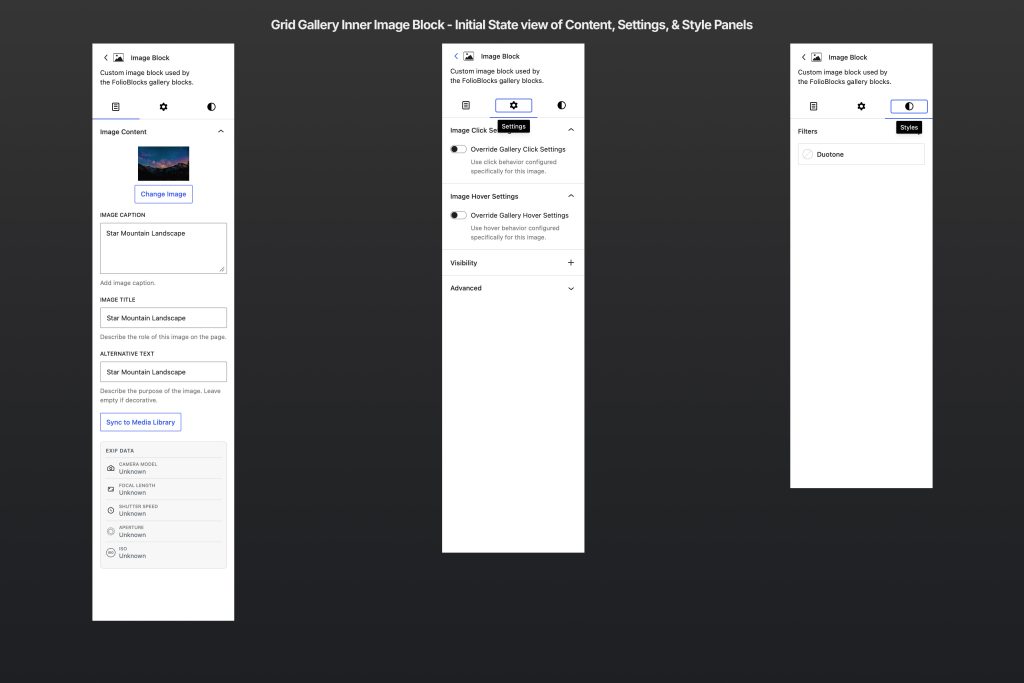Click the Image Hover Settings heading text

484,196
